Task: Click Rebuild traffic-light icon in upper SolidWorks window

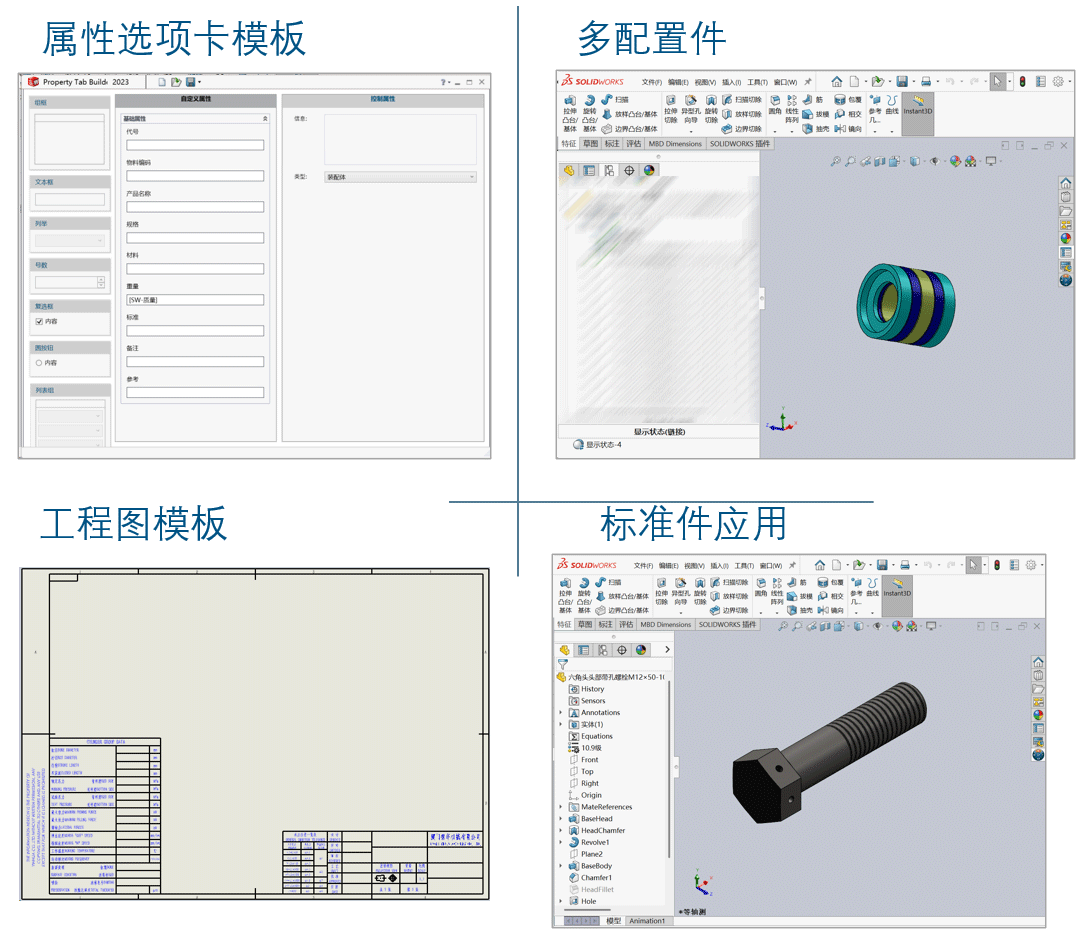Action: click(x=1022, y=82)
